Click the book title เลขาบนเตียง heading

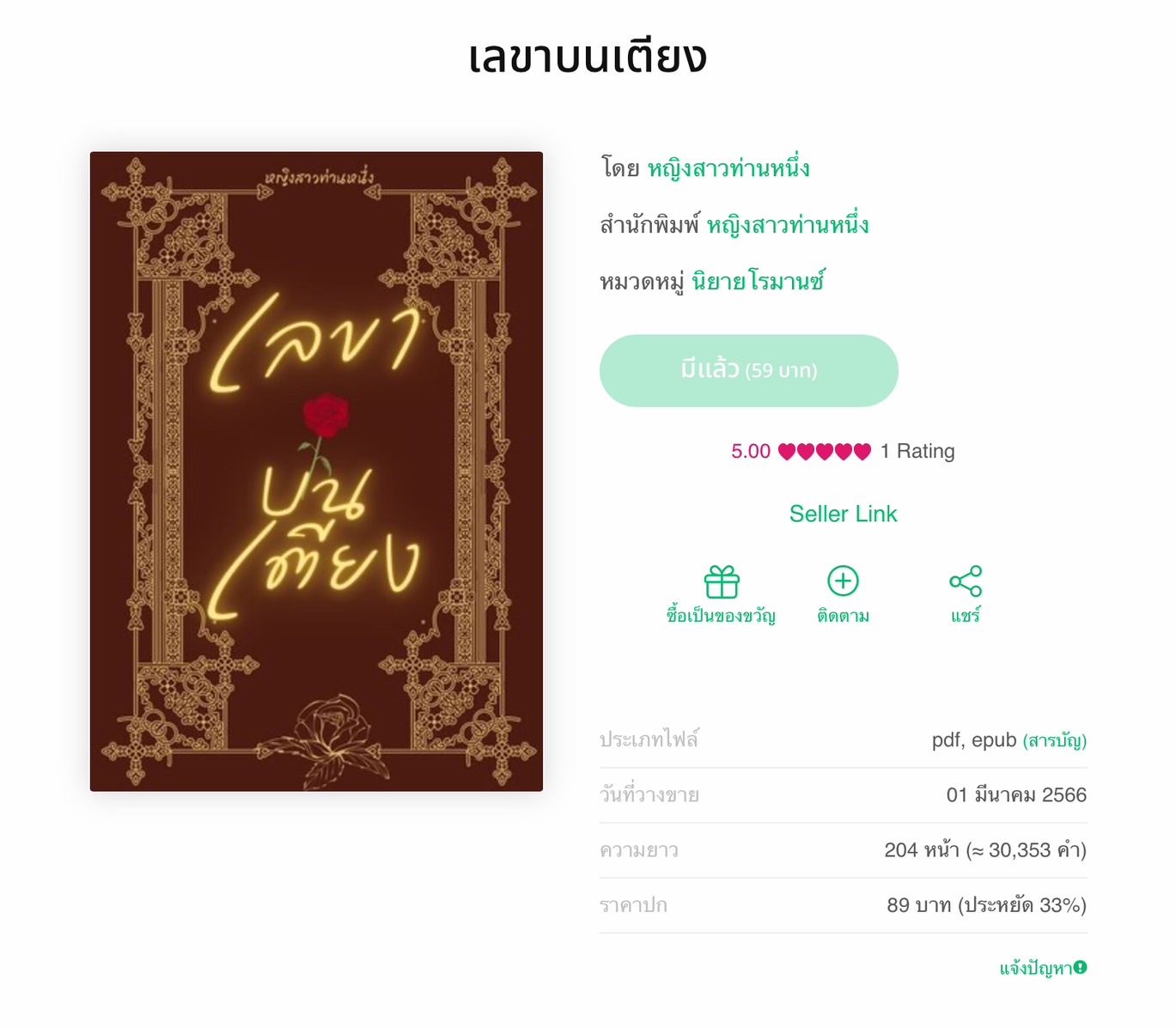point(588,57)
